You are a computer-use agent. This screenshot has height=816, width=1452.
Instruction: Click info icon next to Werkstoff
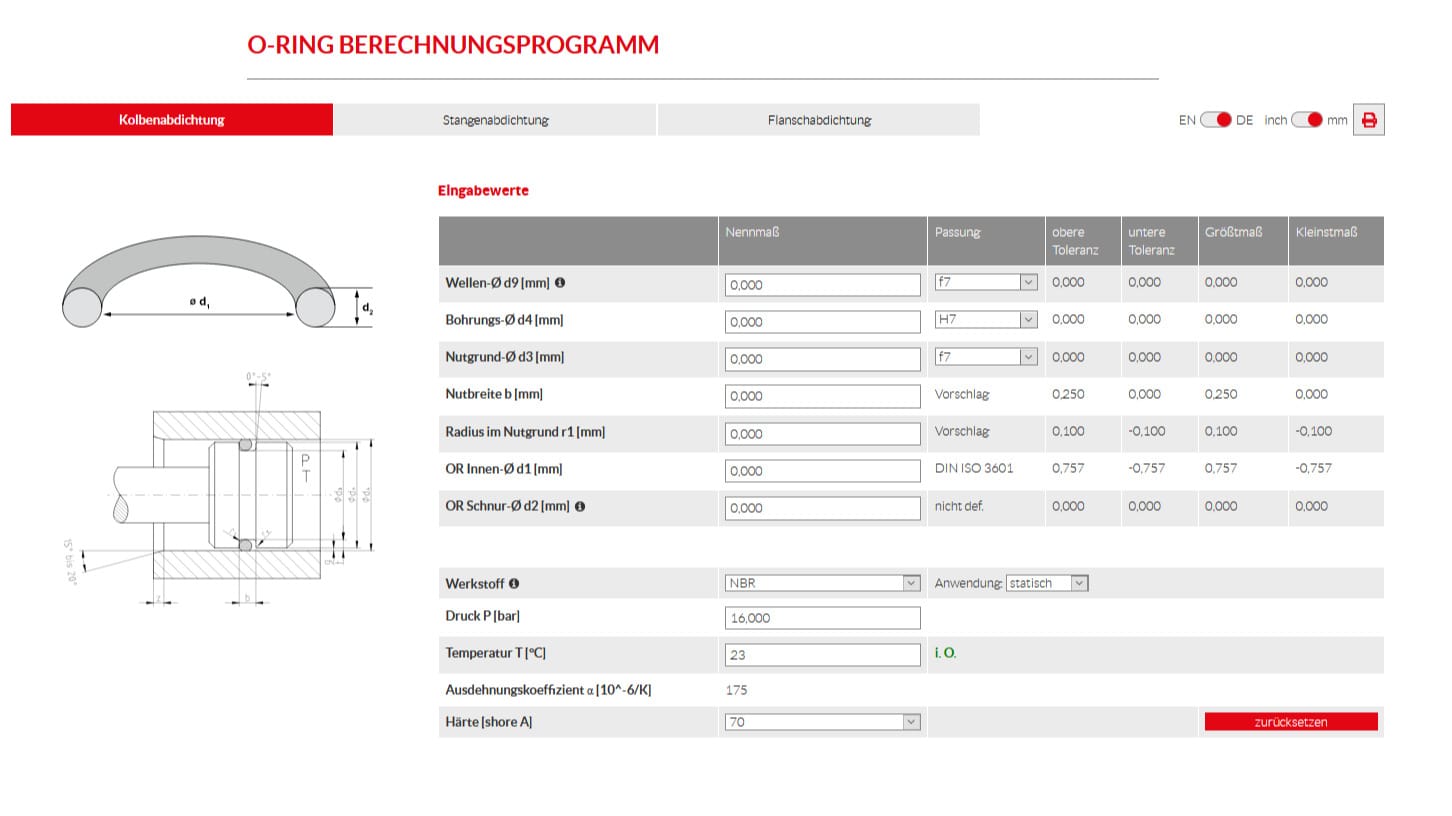(514, 583)
